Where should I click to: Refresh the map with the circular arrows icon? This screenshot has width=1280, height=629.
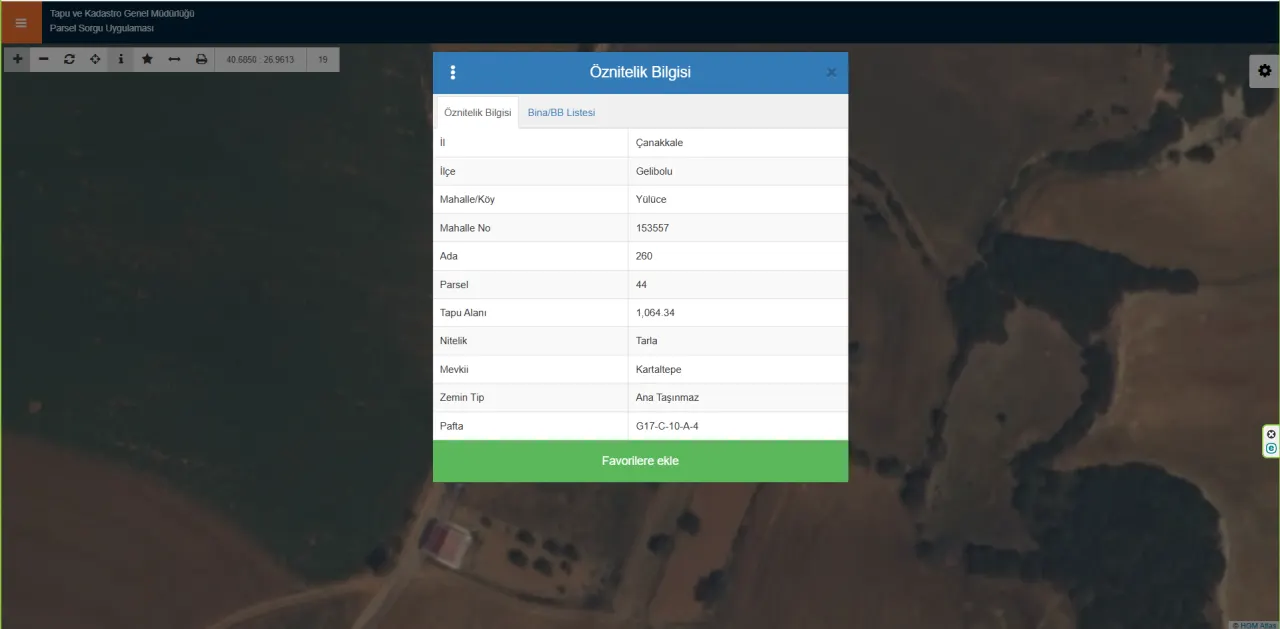[69, 59]
